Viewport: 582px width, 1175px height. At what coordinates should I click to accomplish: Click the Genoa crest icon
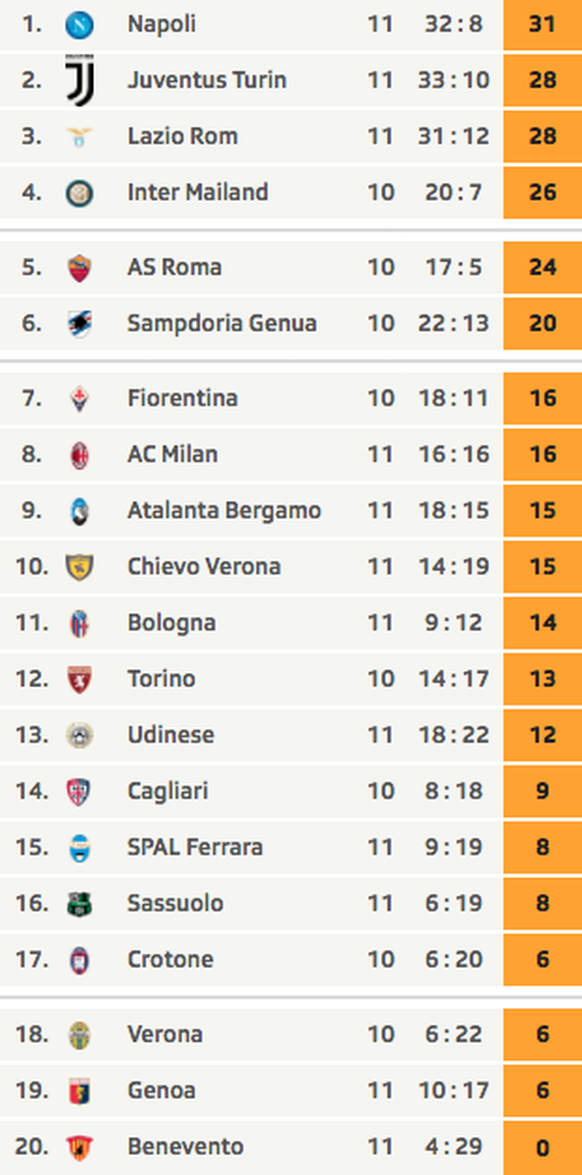(79, 1091)
